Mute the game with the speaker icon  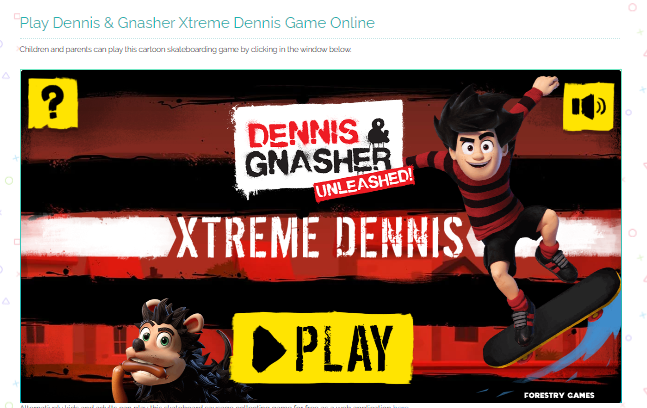(588, 107)
